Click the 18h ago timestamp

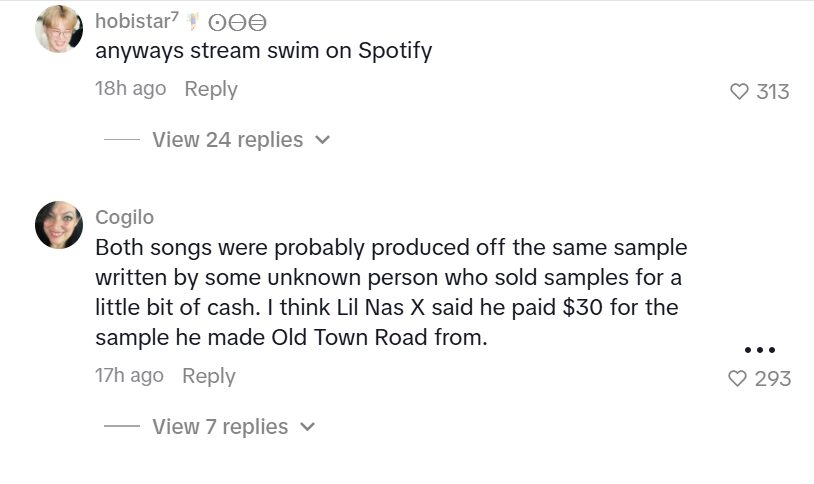(x=130, y=89)
